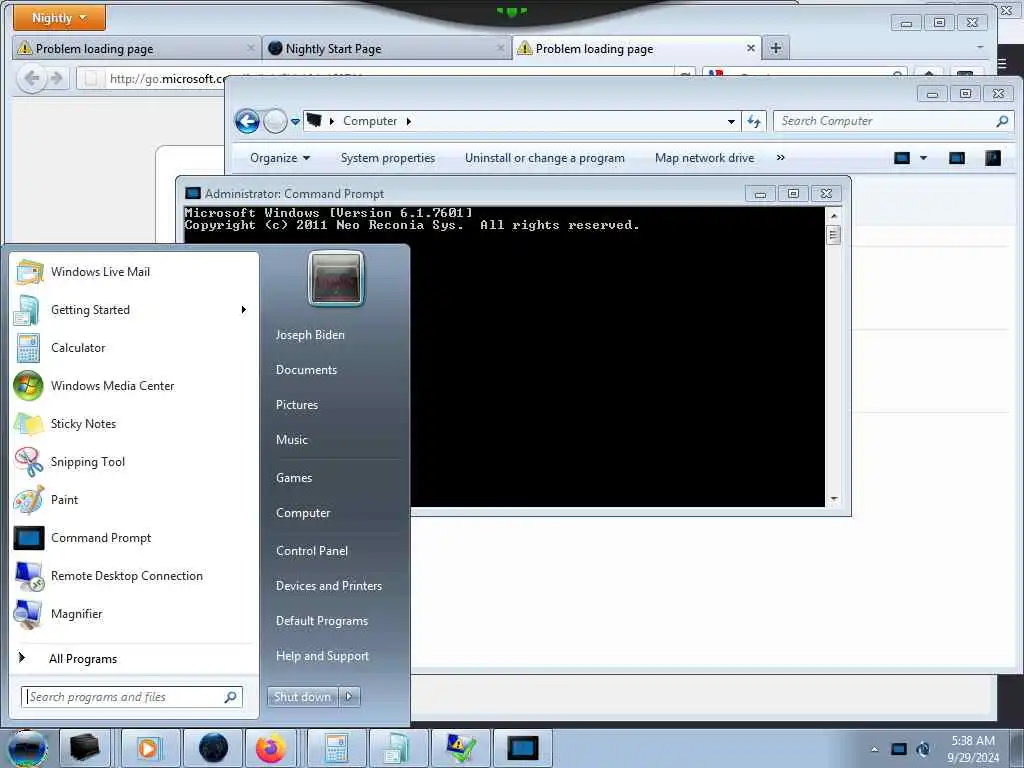Switch to Command Prompt taskbar button
Image resolution: width=1024 pixels, height=768 pixels.
coord(522,748)
